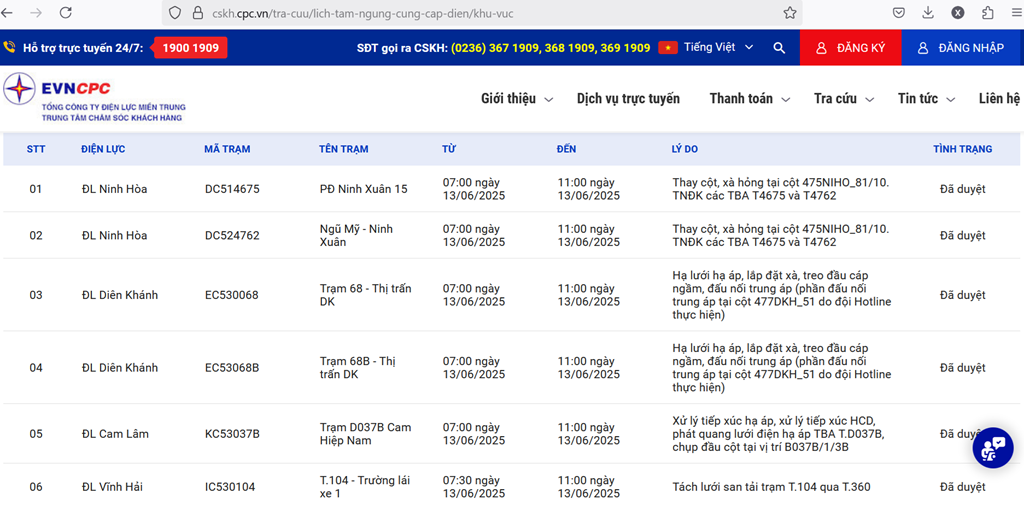This screenshot has height=505, width=1024.
Task: Open the Pocket save icon
Action: pyautogui.click(x=899, y=12)
